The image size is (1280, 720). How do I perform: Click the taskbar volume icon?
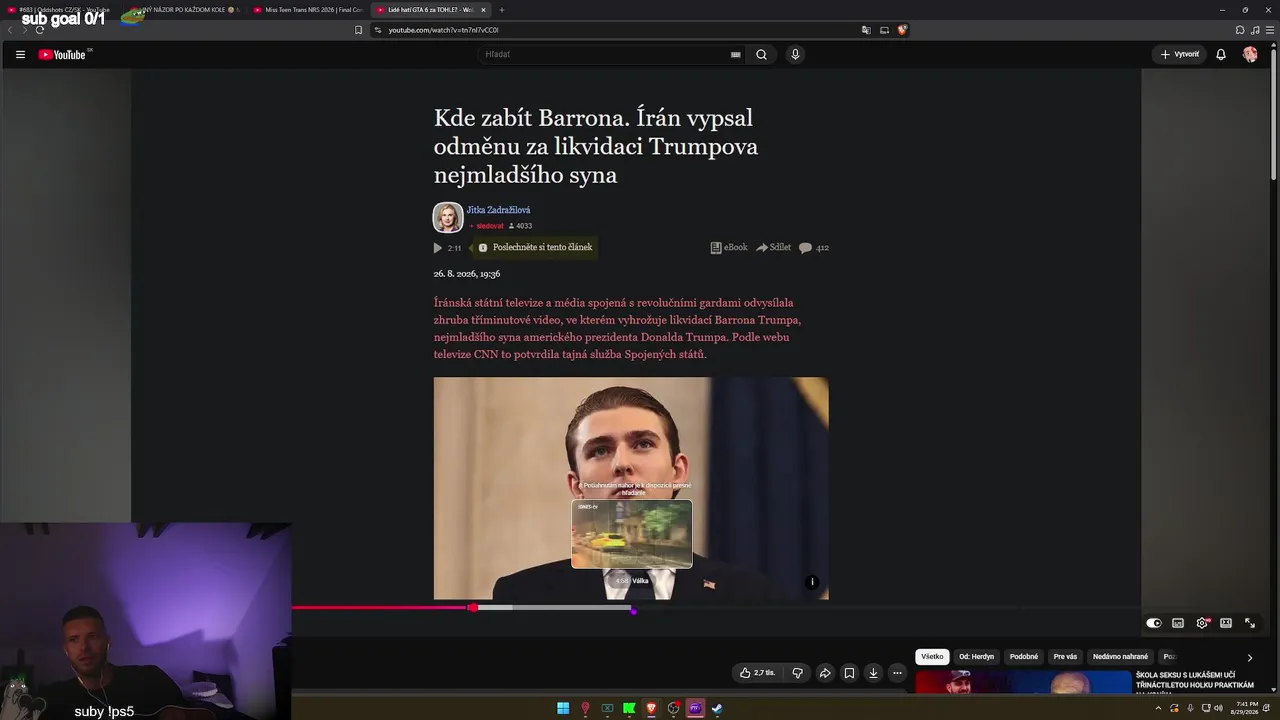[1218, 708]
